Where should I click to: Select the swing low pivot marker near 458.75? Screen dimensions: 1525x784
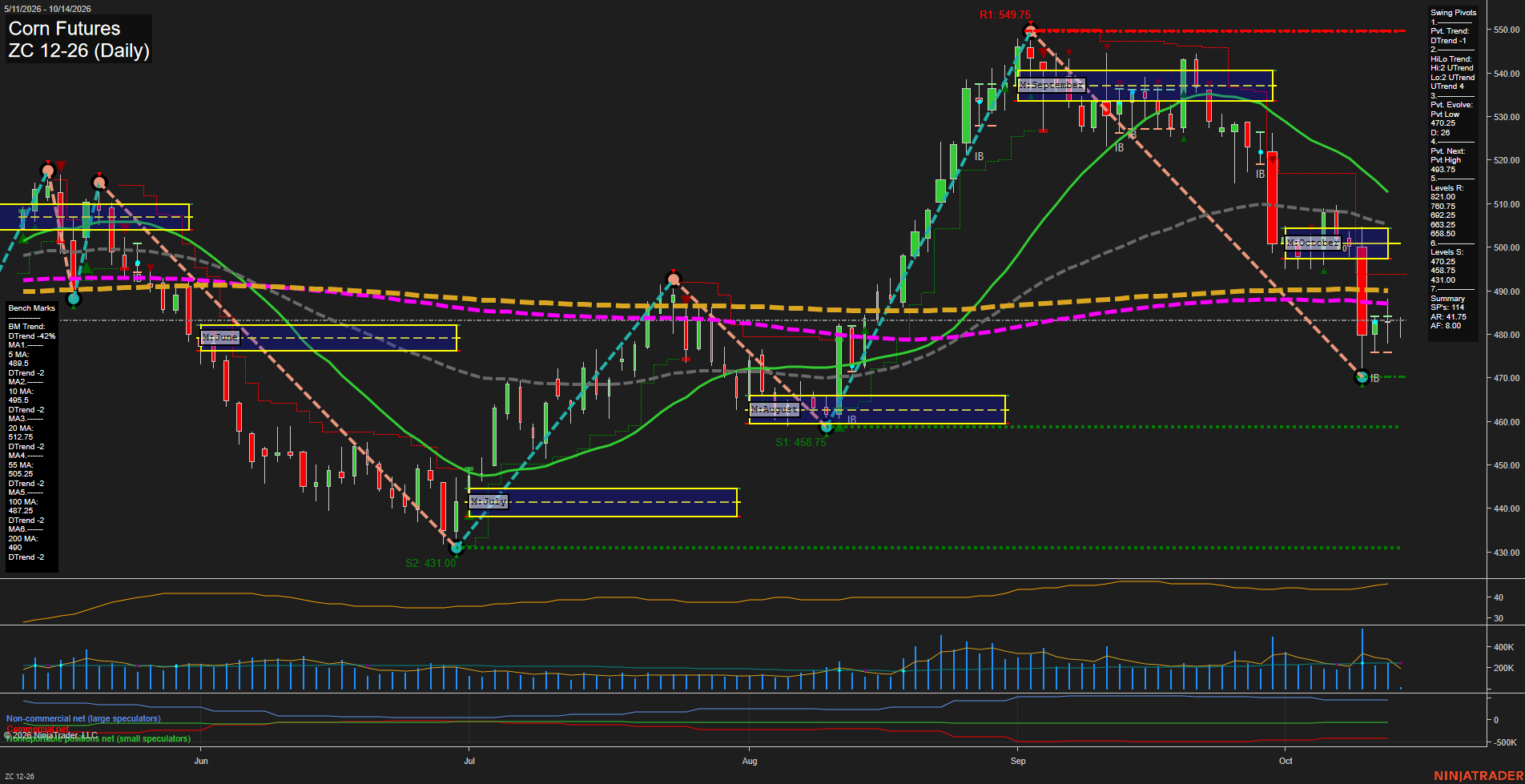[827, 427]
